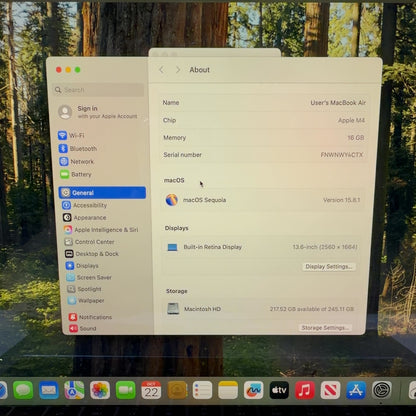
Task: Launch Apple TV from the Dock
Action: tap(279, 390)
